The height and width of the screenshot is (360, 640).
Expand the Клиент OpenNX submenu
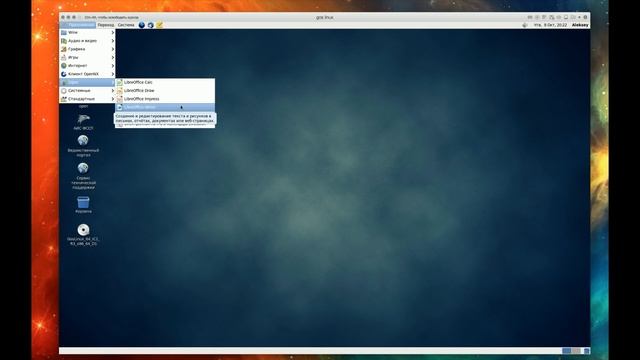87,74
